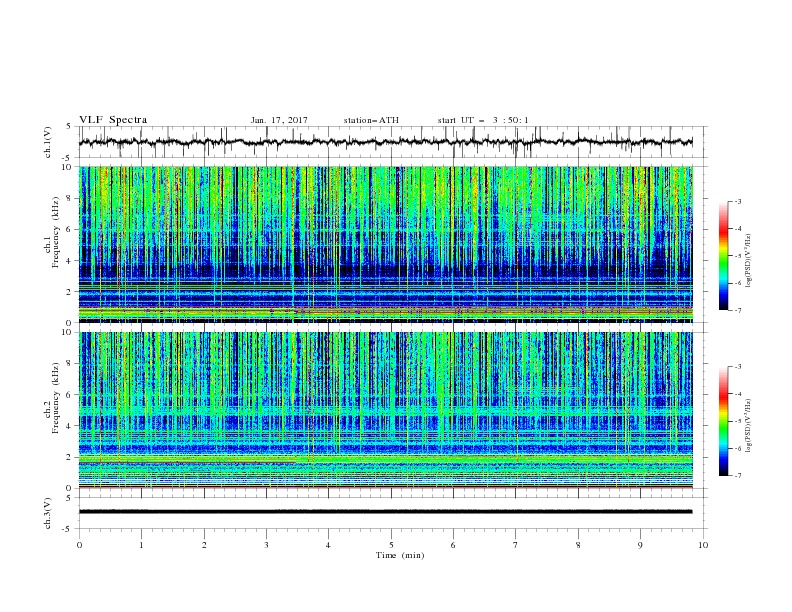
Task: Click the "-5" tick of upper color bar
Action: [737, 256]
